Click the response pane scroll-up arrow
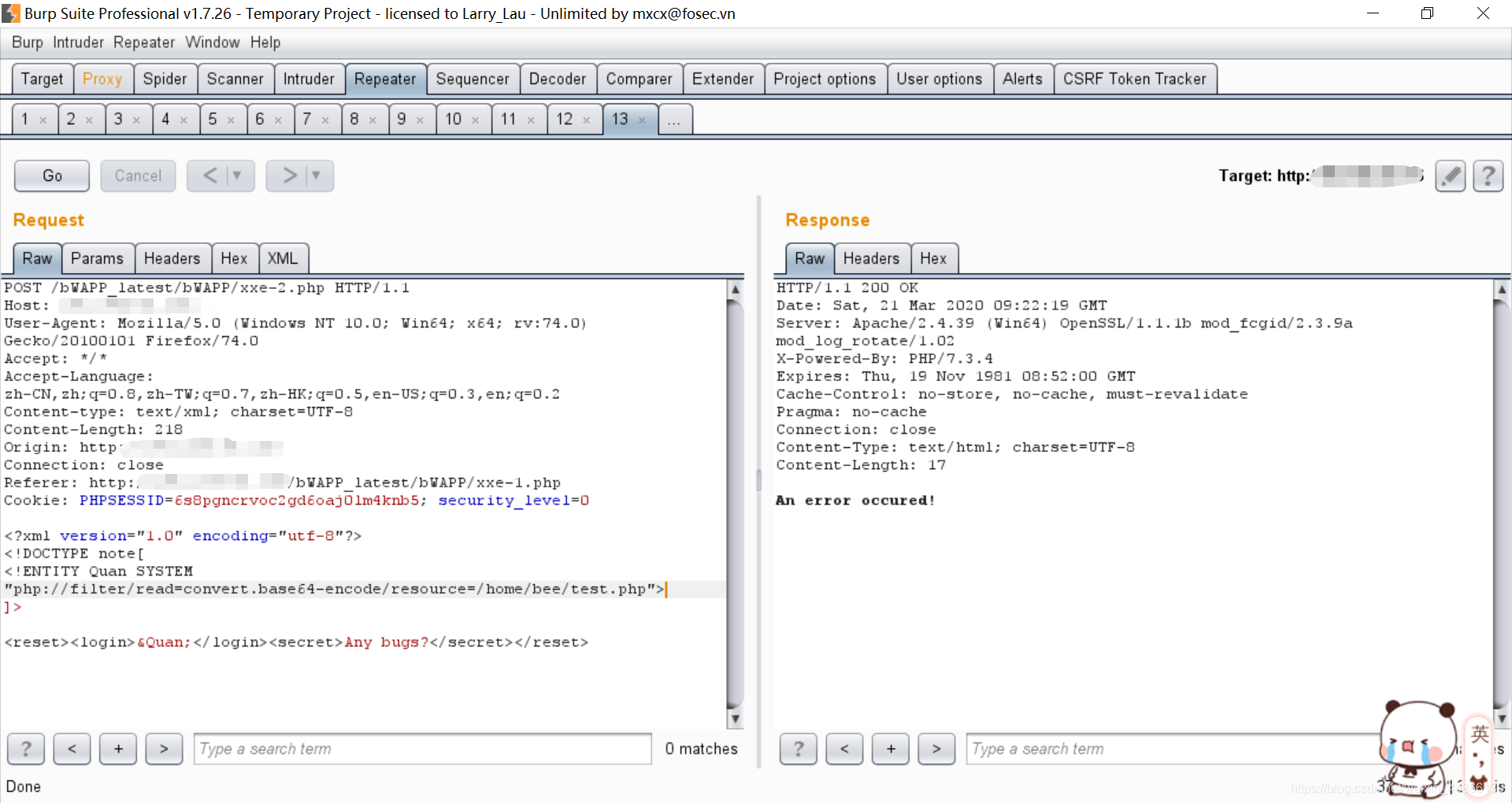 pos(1502,289)
